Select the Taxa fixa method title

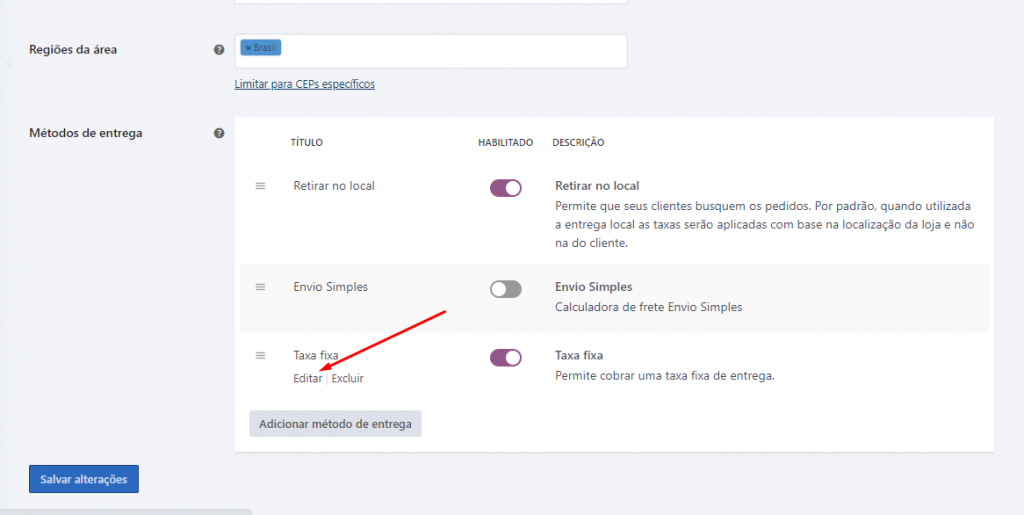(x=316, y=356)
